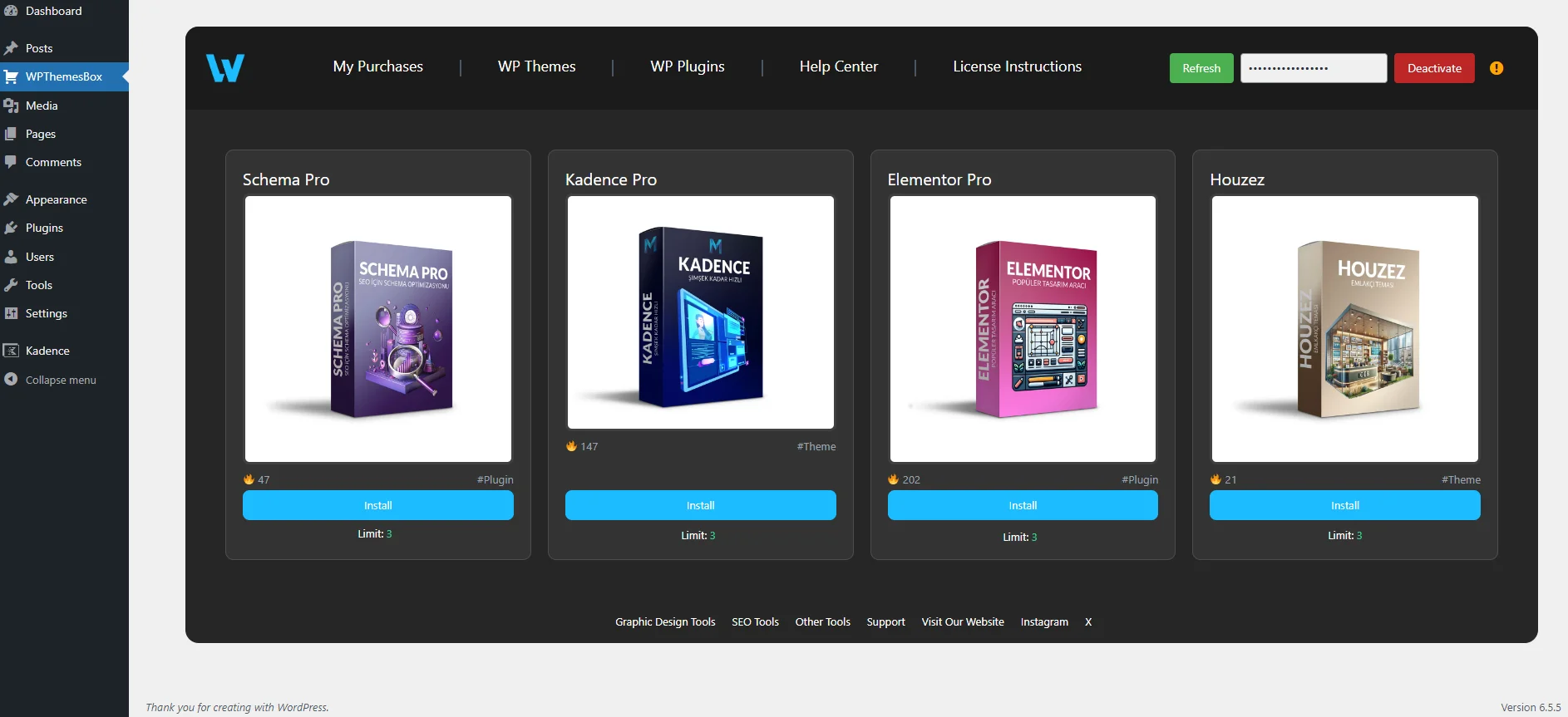Image resolution: width=1568 pixels, height=717 pixels.
Task: Install the Schema Pro plugin
Action: tap(378, 505)
